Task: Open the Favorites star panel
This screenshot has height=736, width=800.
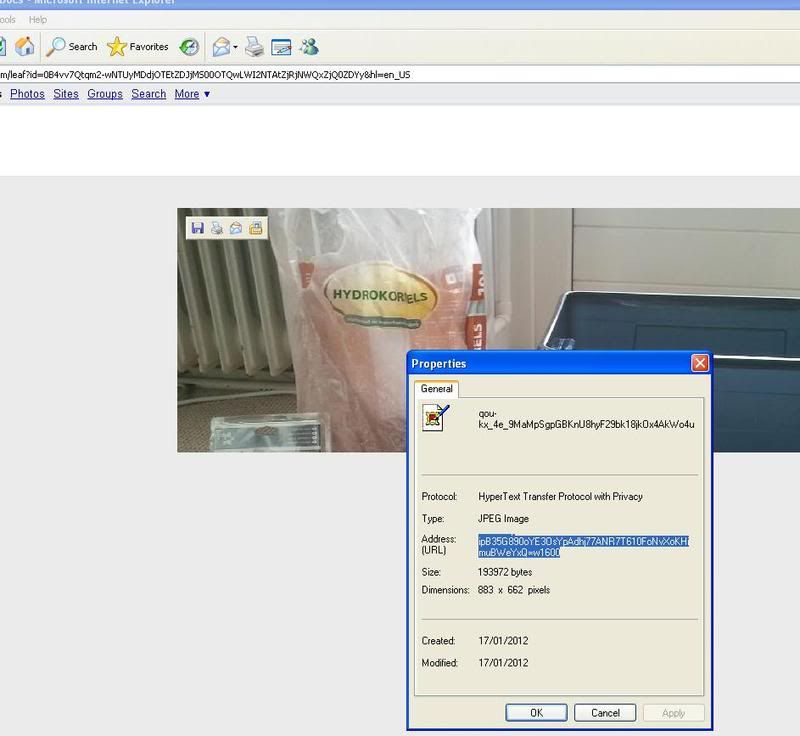Action: tap(138, 46)
